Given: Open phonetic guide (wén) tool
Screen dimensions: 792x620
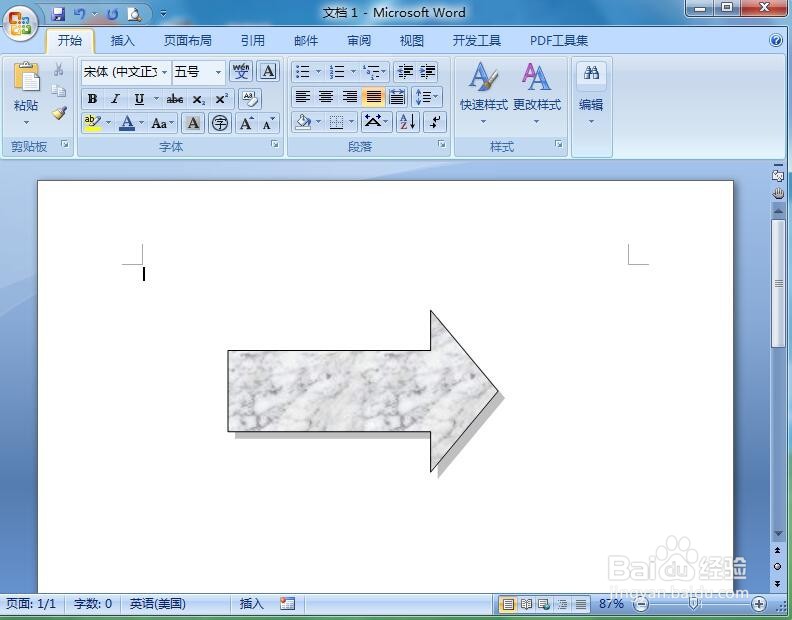Looking at the screenshot, I should coord(241,71).
